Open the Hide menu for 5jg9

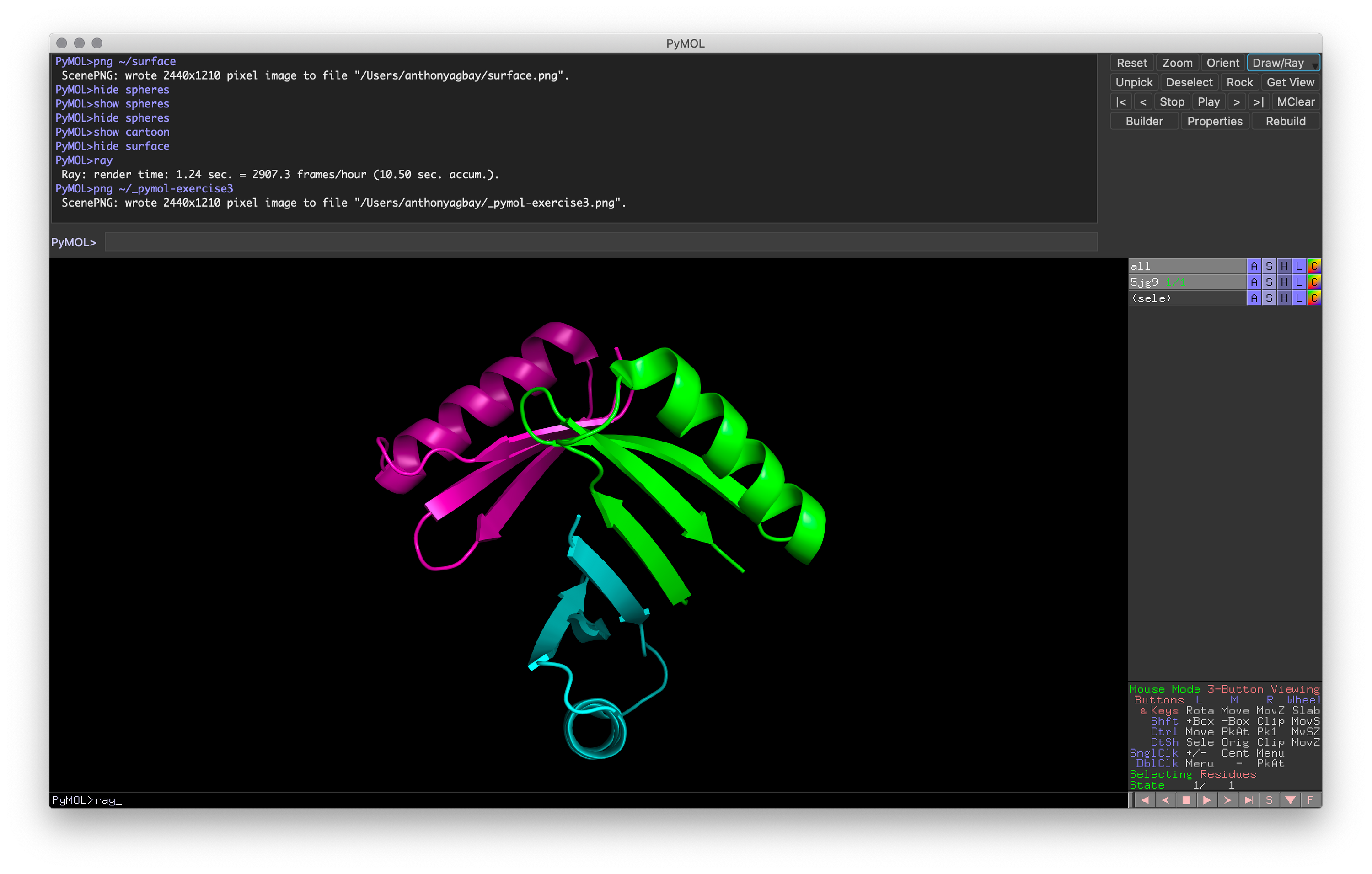pos(1284,282)
